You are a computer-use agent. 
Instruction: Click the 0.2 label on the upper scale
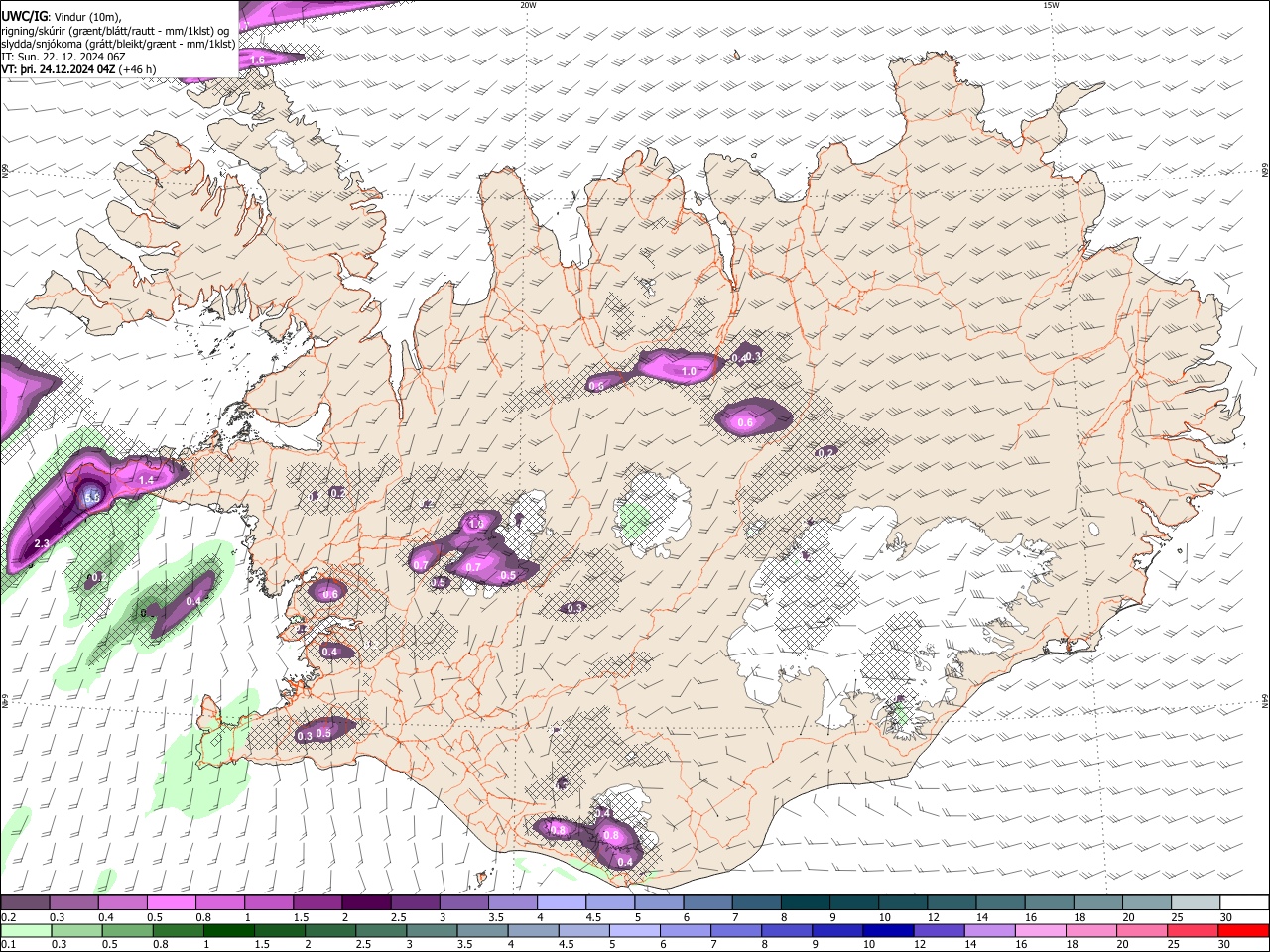point(8,917)
